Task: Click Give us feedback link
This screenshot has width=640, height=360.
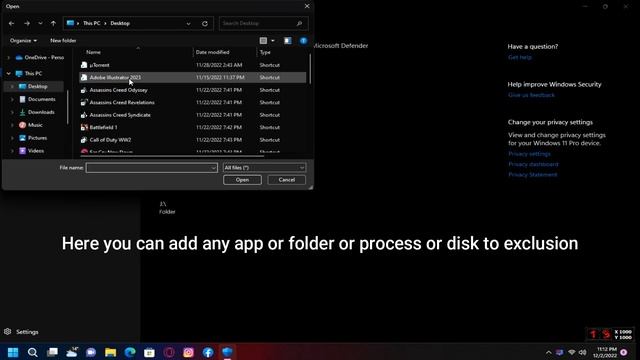Action: [x=531, y=95]
